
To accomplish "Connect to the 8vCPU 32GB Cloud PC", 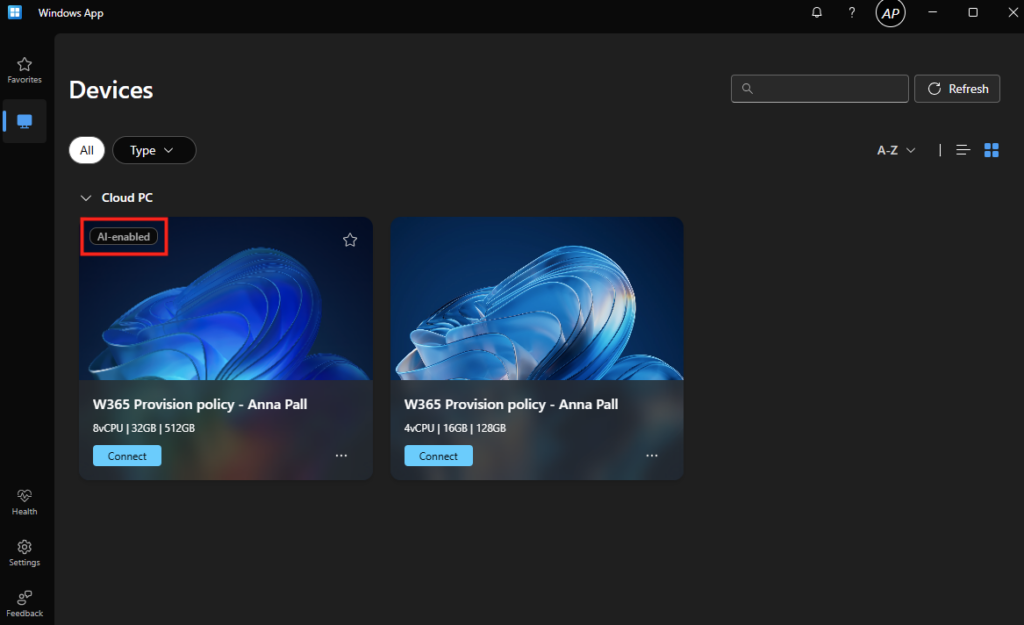I will (127, 456).
